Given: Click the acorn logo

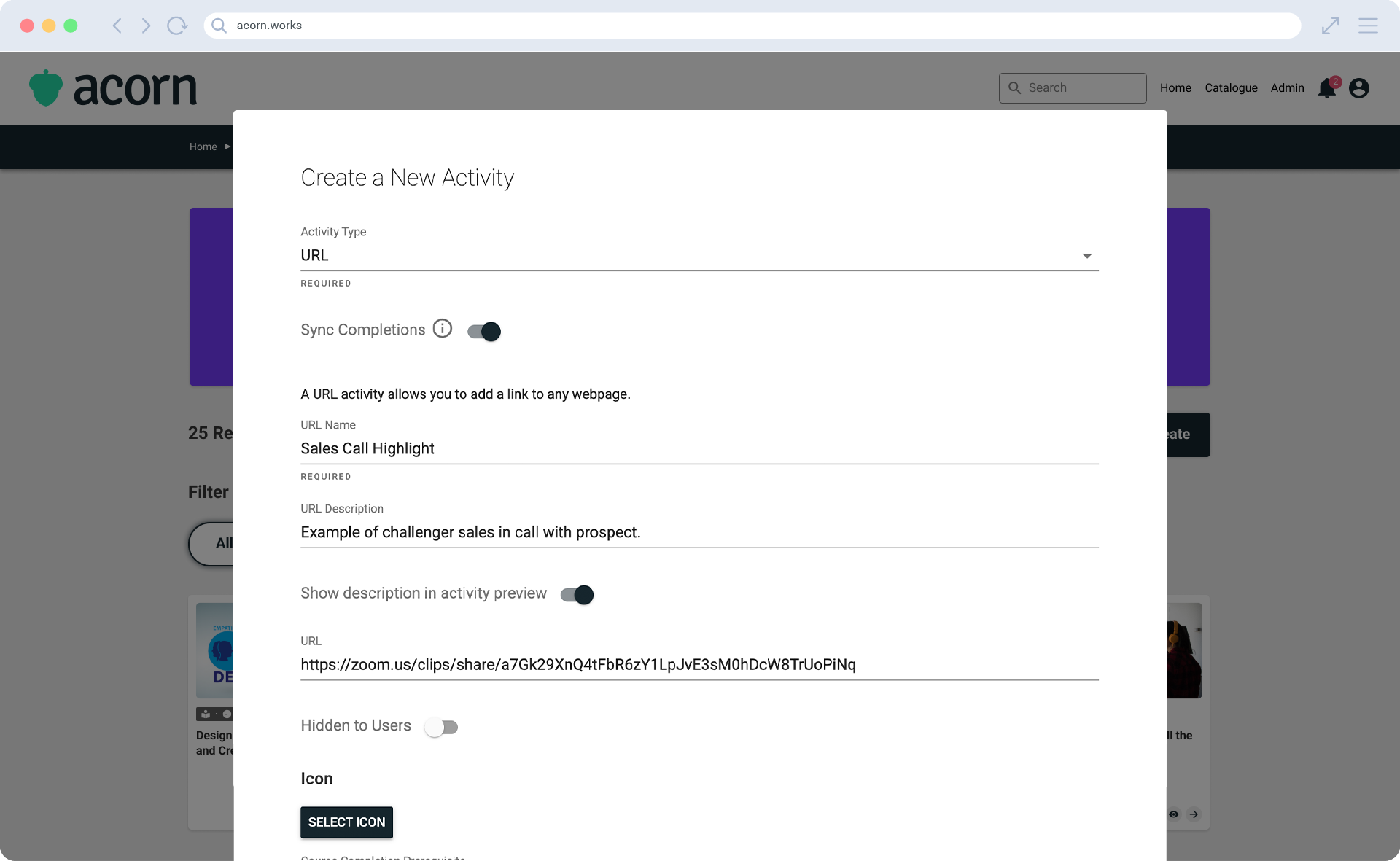Looking at the screenshot, I should pos(113,88).
